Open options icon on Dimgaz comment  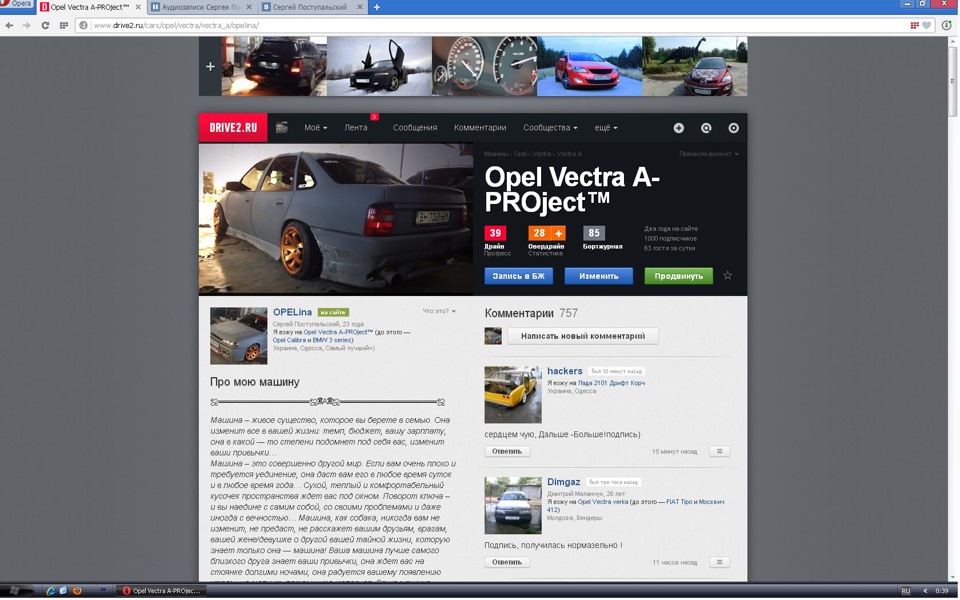tap(719, 562)
